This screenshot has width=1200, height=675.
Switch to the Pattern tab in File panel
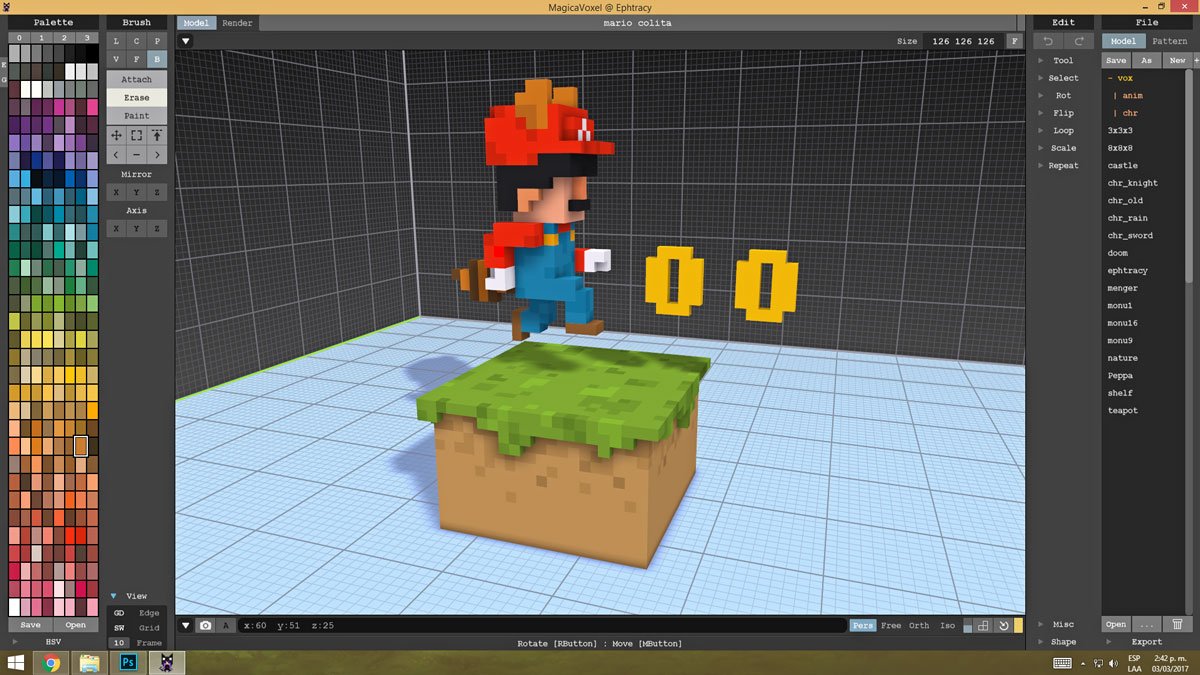pyautogui.click(x=1169, y=41)
